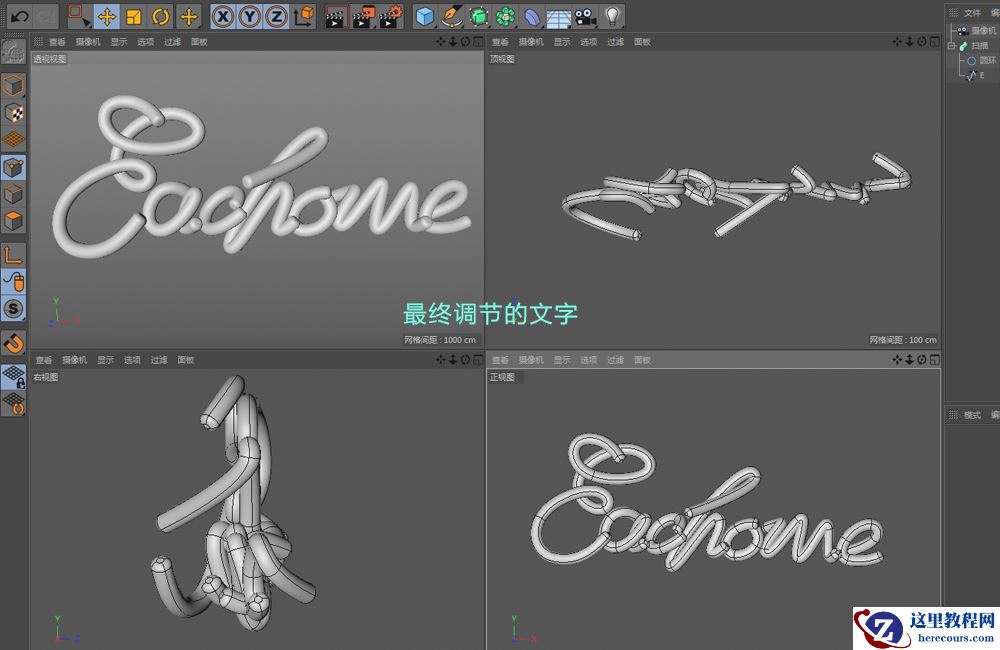Enable snapping with the magnet icon
1000x650 pixels.
(x=13, y=345)
